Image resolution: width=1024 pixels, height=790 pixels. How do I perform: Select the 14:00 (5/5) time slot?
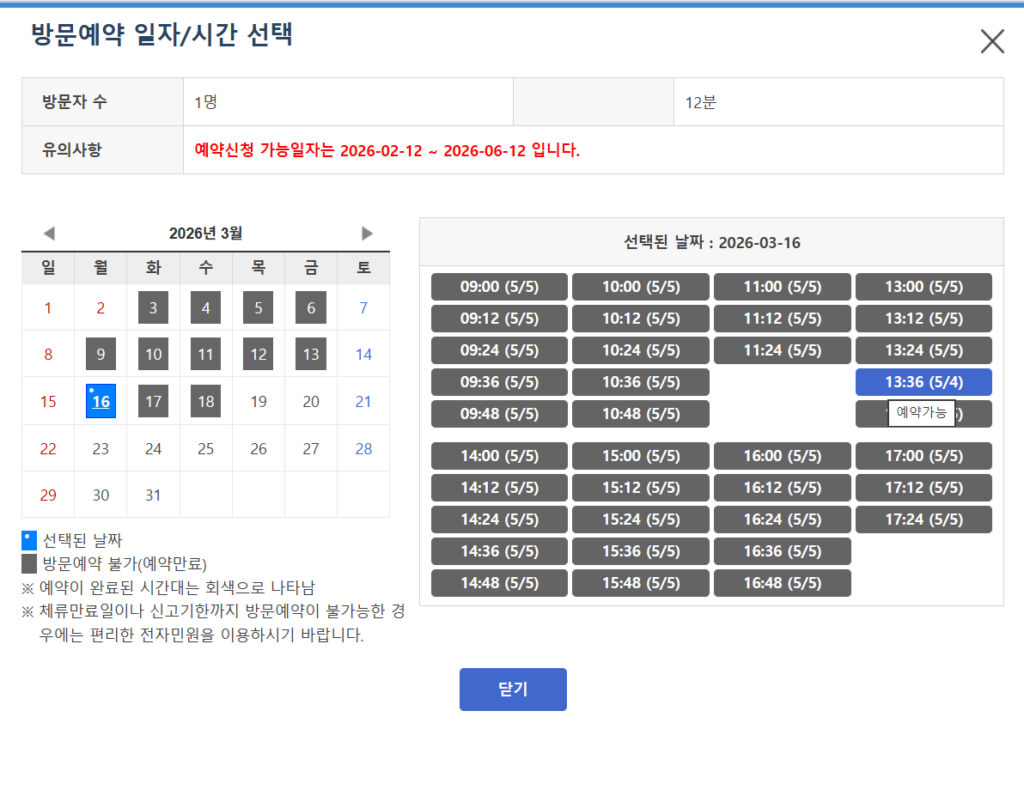(499, 456)
